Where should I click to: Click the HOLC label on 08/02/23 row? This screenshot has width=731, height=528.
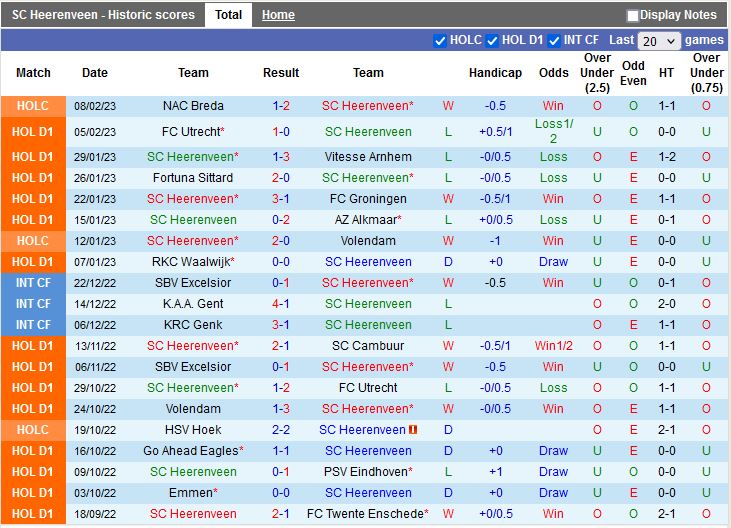pos(33,106)
